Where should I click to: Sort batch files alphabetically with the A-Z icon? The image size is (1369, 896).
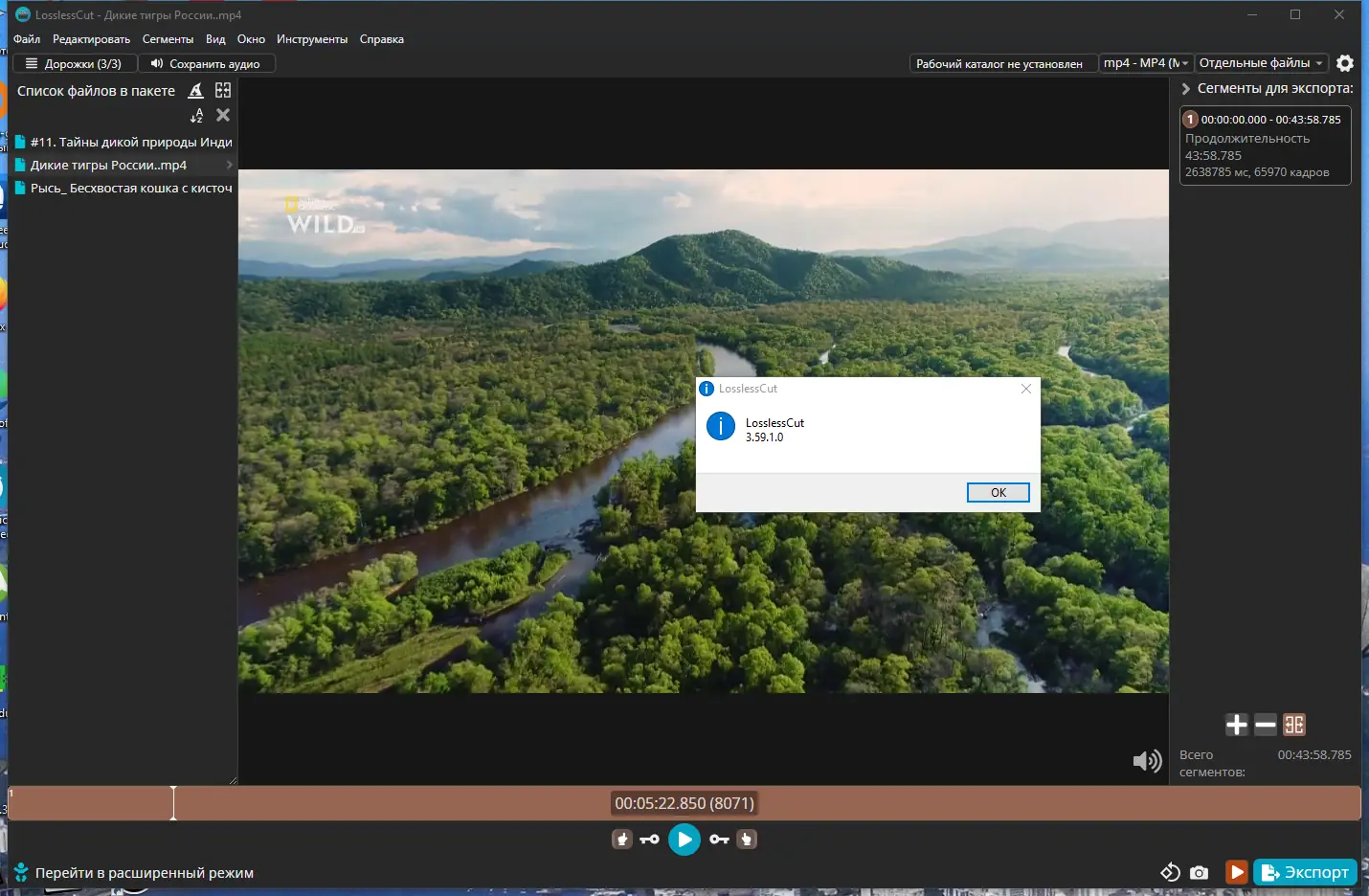pyautogui.click(x=197, y=115)
